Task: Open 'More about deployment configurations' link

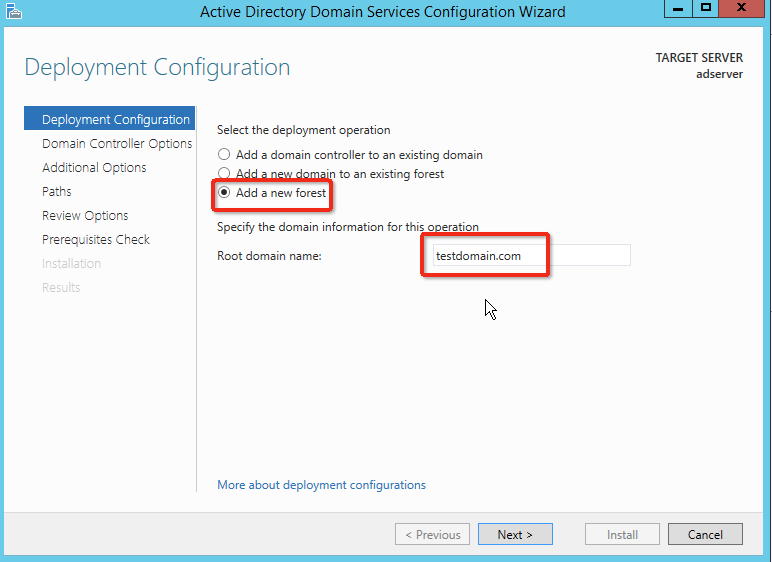Action: point(321,485)
